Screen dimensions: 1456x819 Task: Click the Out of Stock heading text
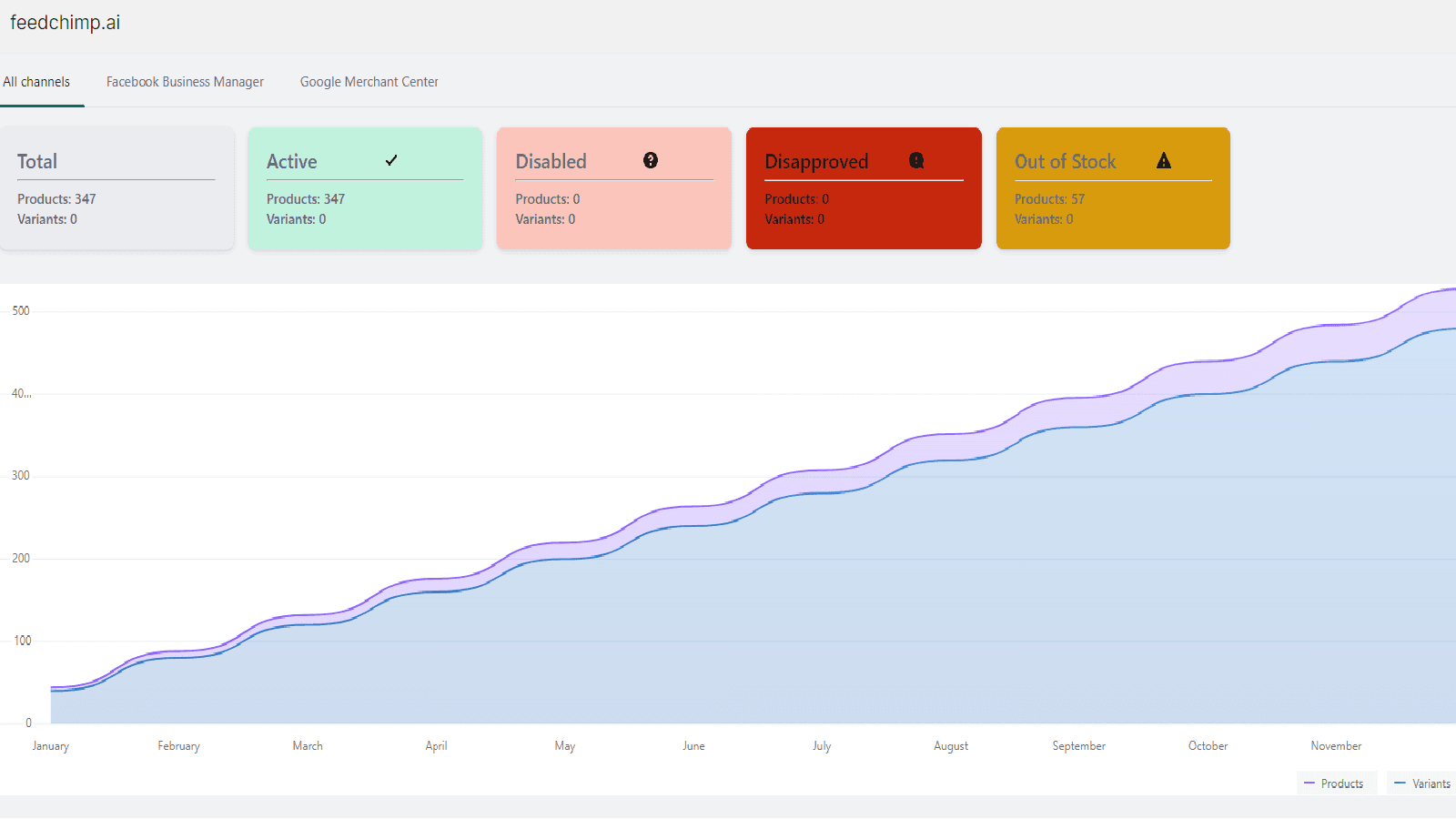(1065, 162)
